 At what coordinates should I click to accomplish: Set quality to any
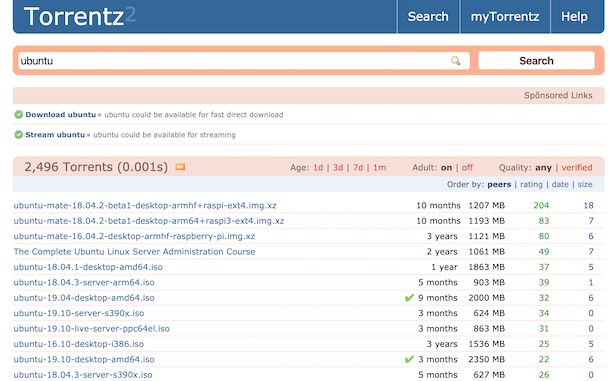point(543,167)
